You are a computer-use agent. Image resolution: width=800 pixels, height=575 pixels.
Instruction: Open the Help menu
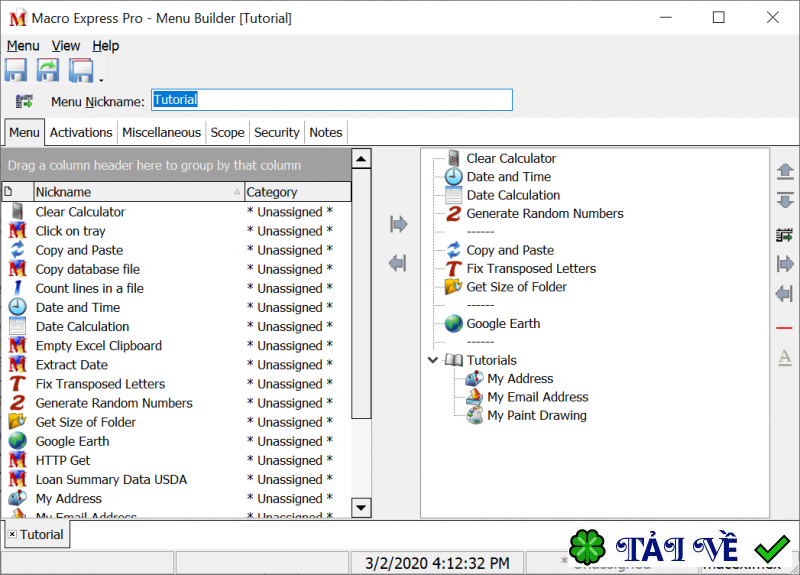pyautogui.click(x=106, y=46)
